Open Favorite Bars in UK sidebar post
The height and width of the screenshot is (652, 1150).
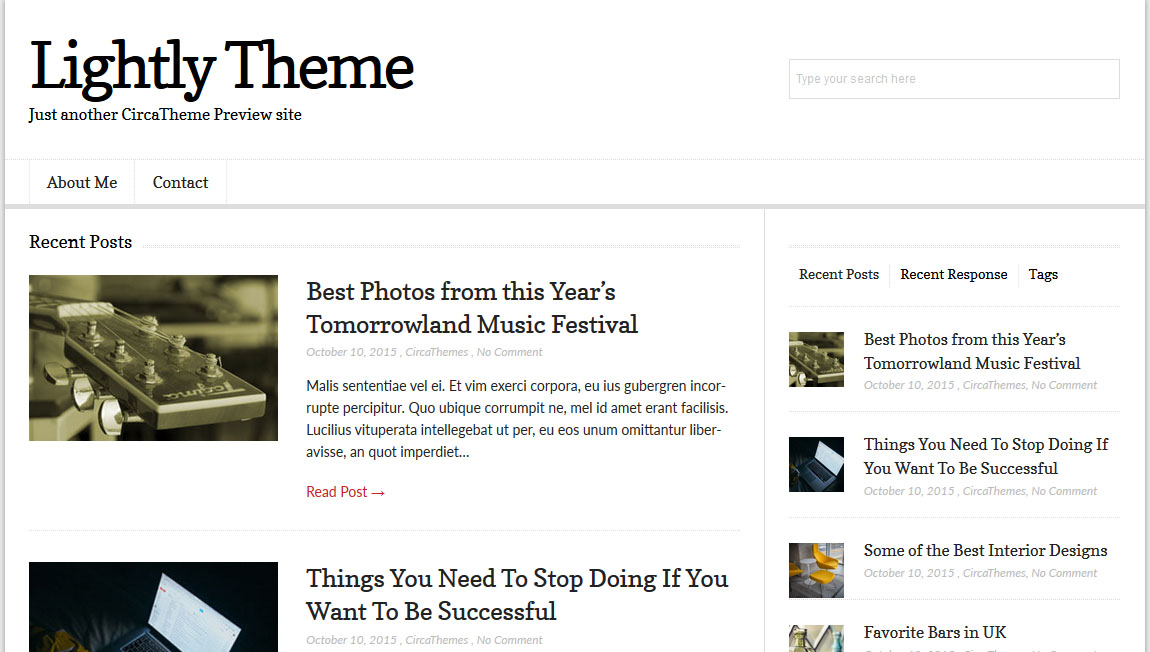click(x=934, y=632)
